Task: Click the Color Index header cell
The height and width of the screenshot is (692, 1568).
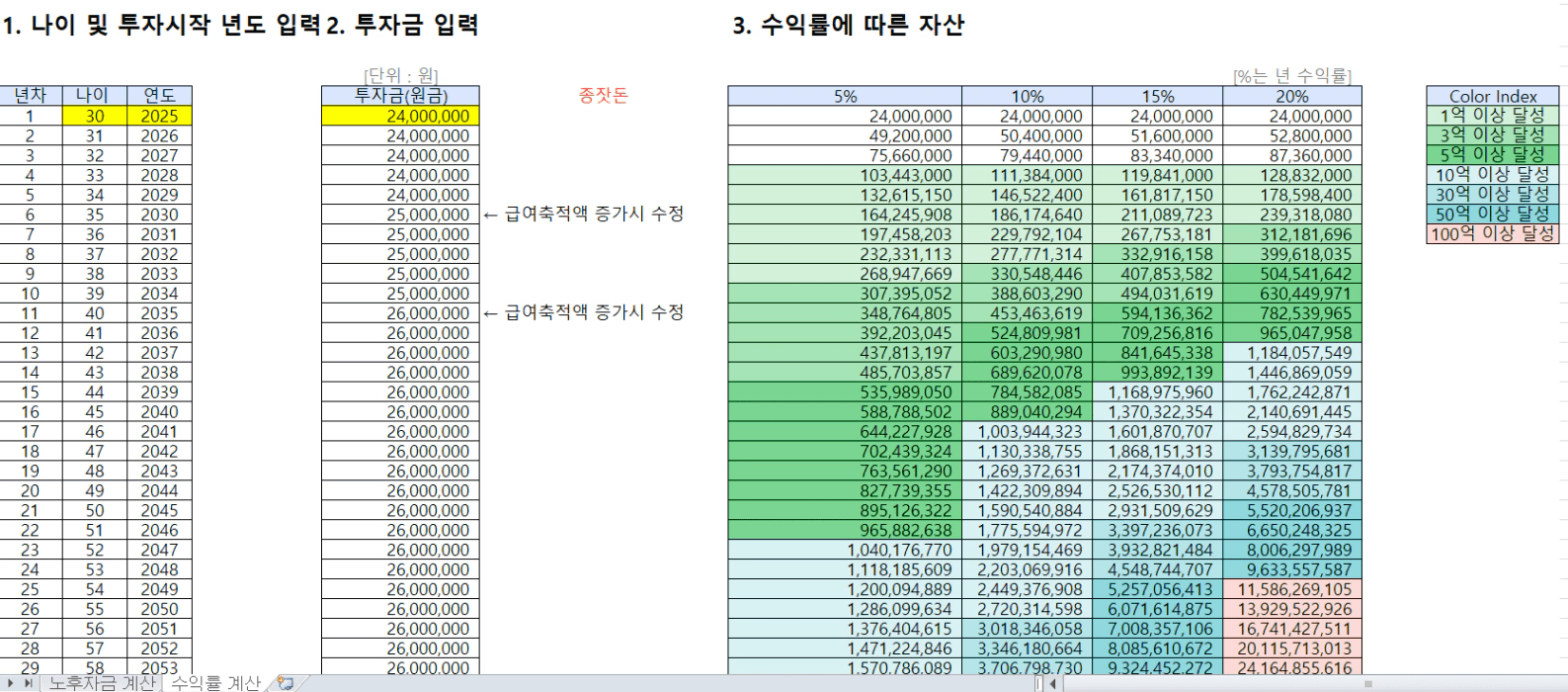Action: pyautogui.click(x=1492, y=96)
